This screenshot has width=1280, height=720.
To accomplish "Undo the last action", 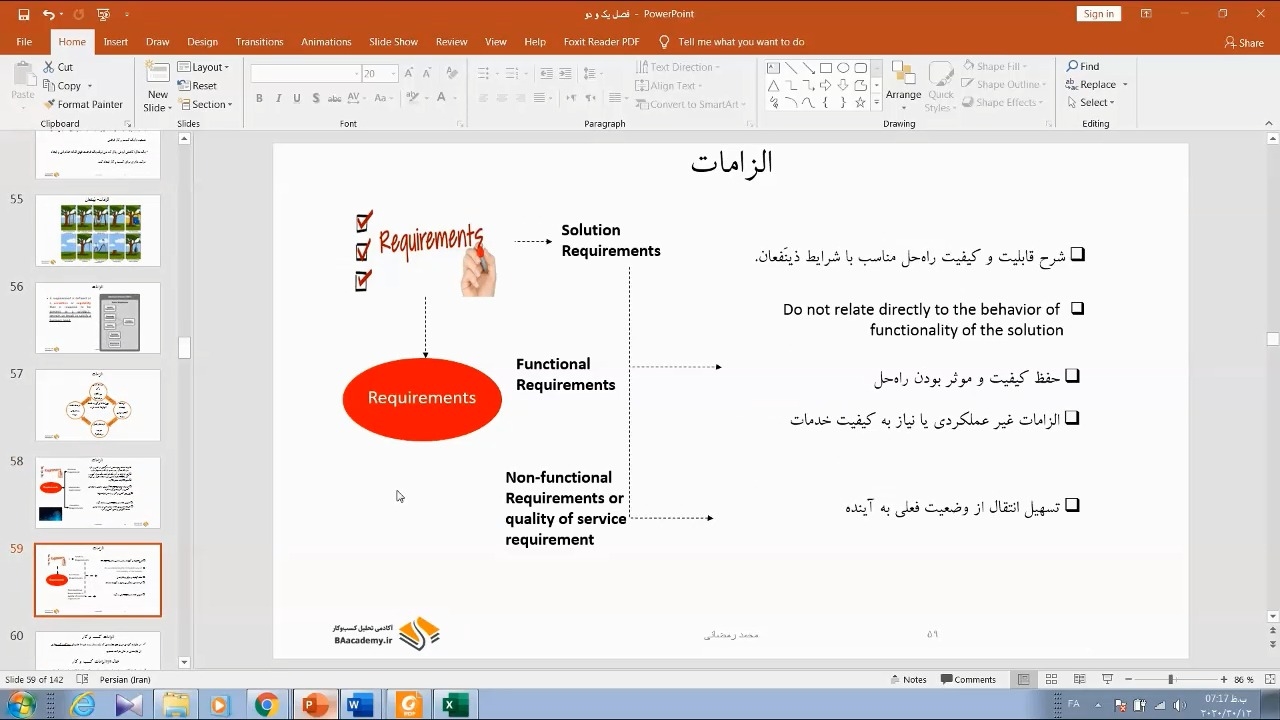I will 48,15.
